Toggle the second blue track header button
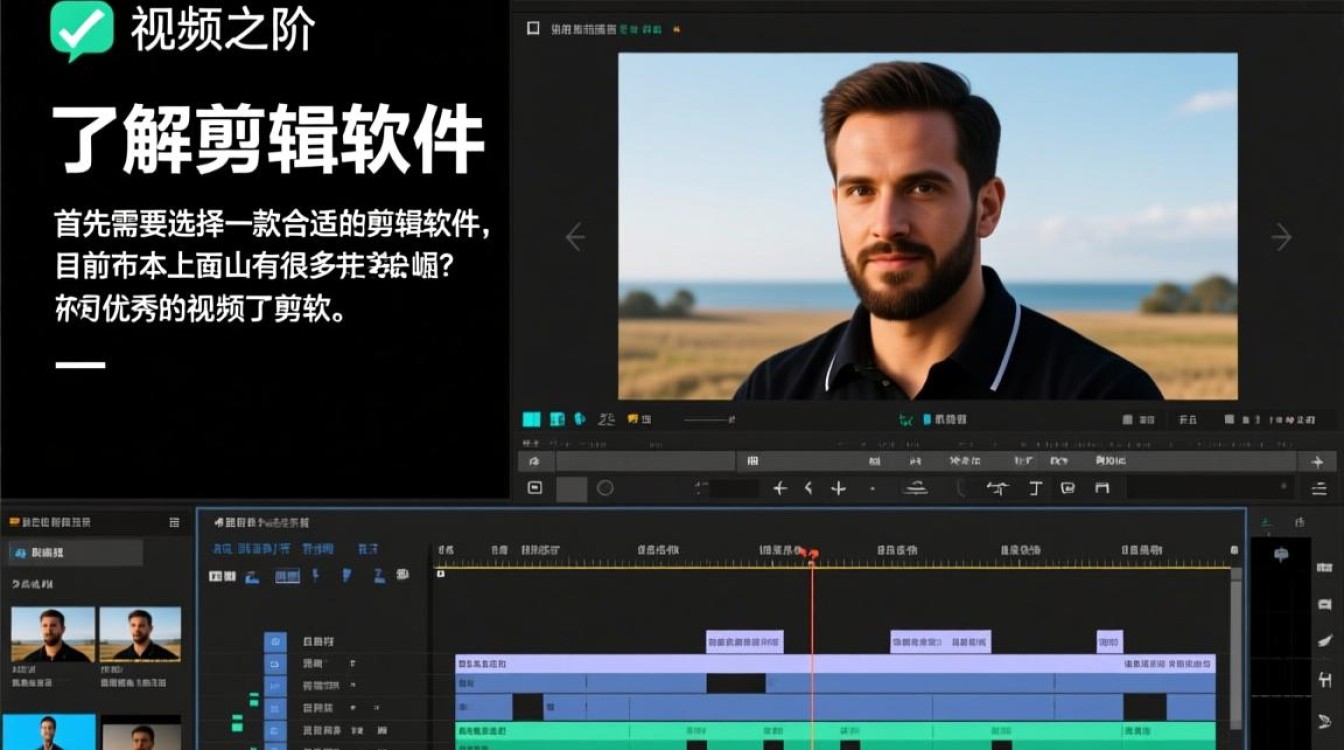Viewport: 1344px width, 750px height. tap(275, 664)
